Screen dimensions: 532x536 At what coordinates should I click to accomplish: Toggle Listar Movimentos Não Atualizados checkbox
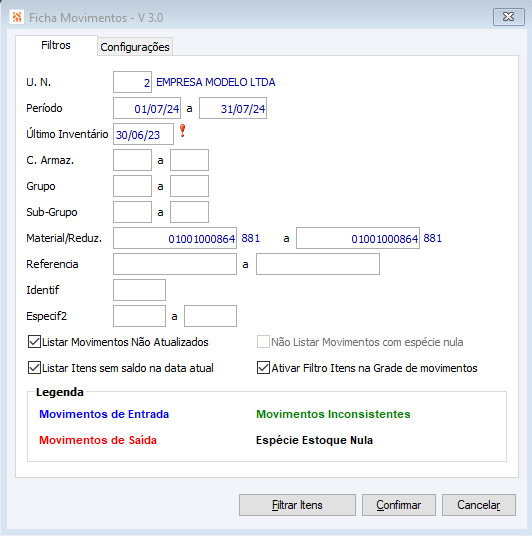pos(35,342)
